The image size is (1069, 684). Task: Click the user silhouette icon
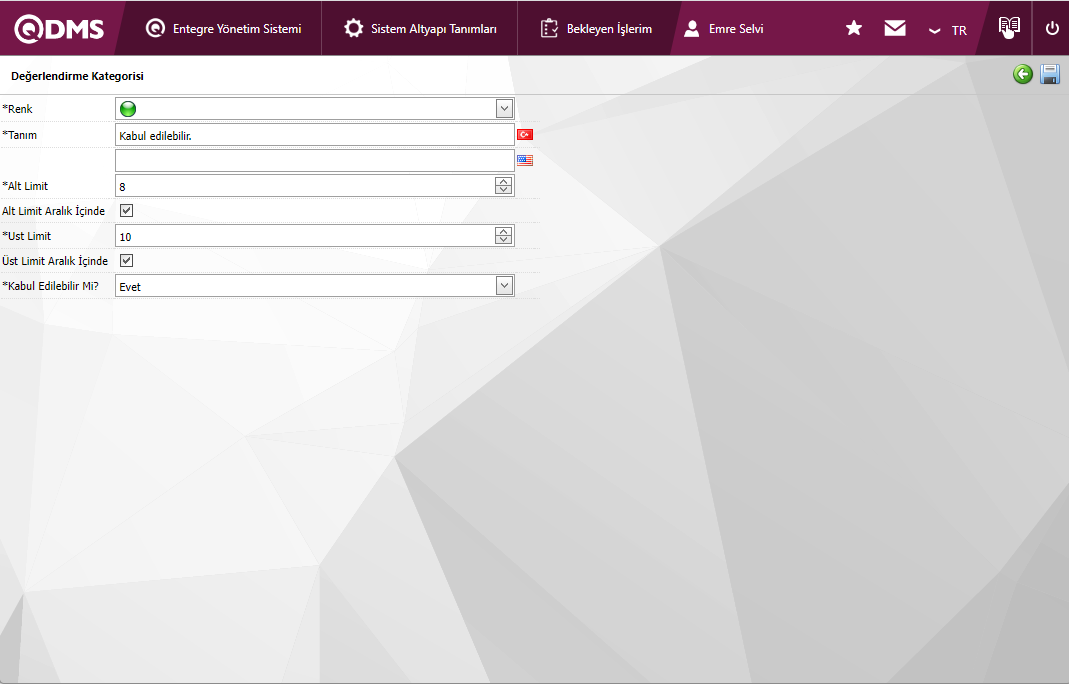(691, 29)
